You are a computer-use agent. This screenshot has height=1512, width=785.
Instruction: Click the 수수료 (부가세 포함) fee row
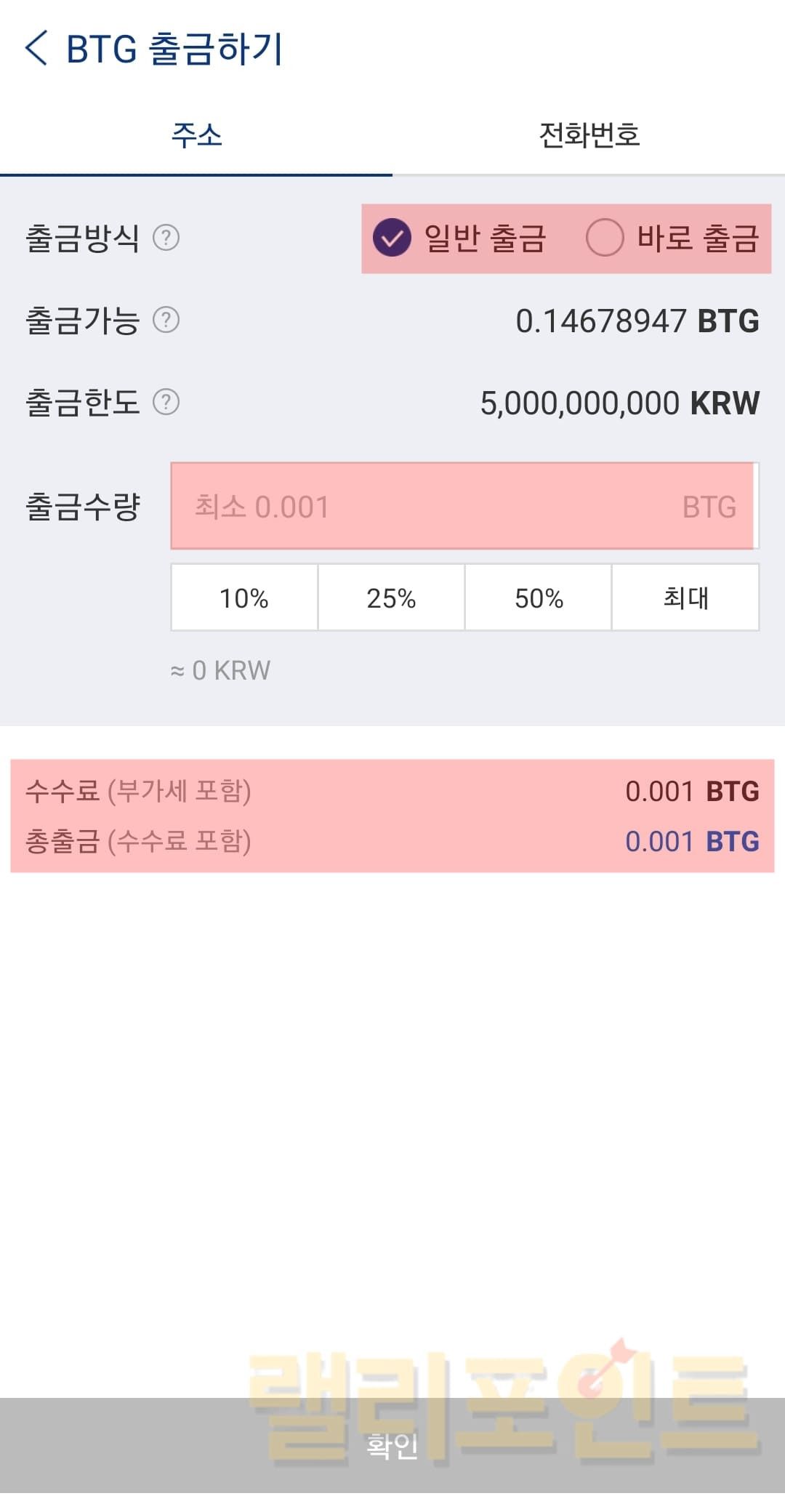click(x=138, y=791)
